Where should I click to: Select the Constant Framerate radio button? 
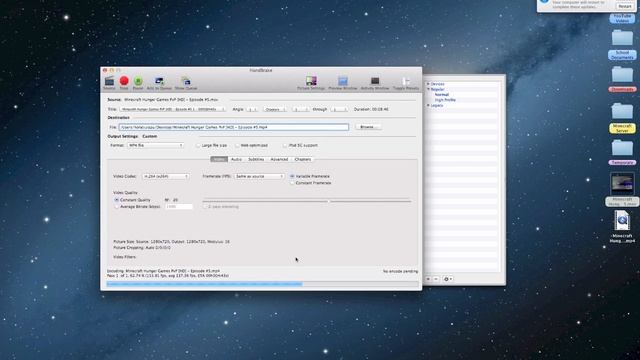[x=292, y=183]
